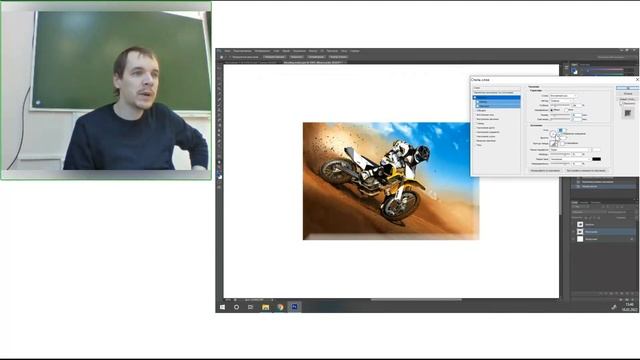
Task: Toggle the Use Global Light checkbox
Action: coord(559,133)
